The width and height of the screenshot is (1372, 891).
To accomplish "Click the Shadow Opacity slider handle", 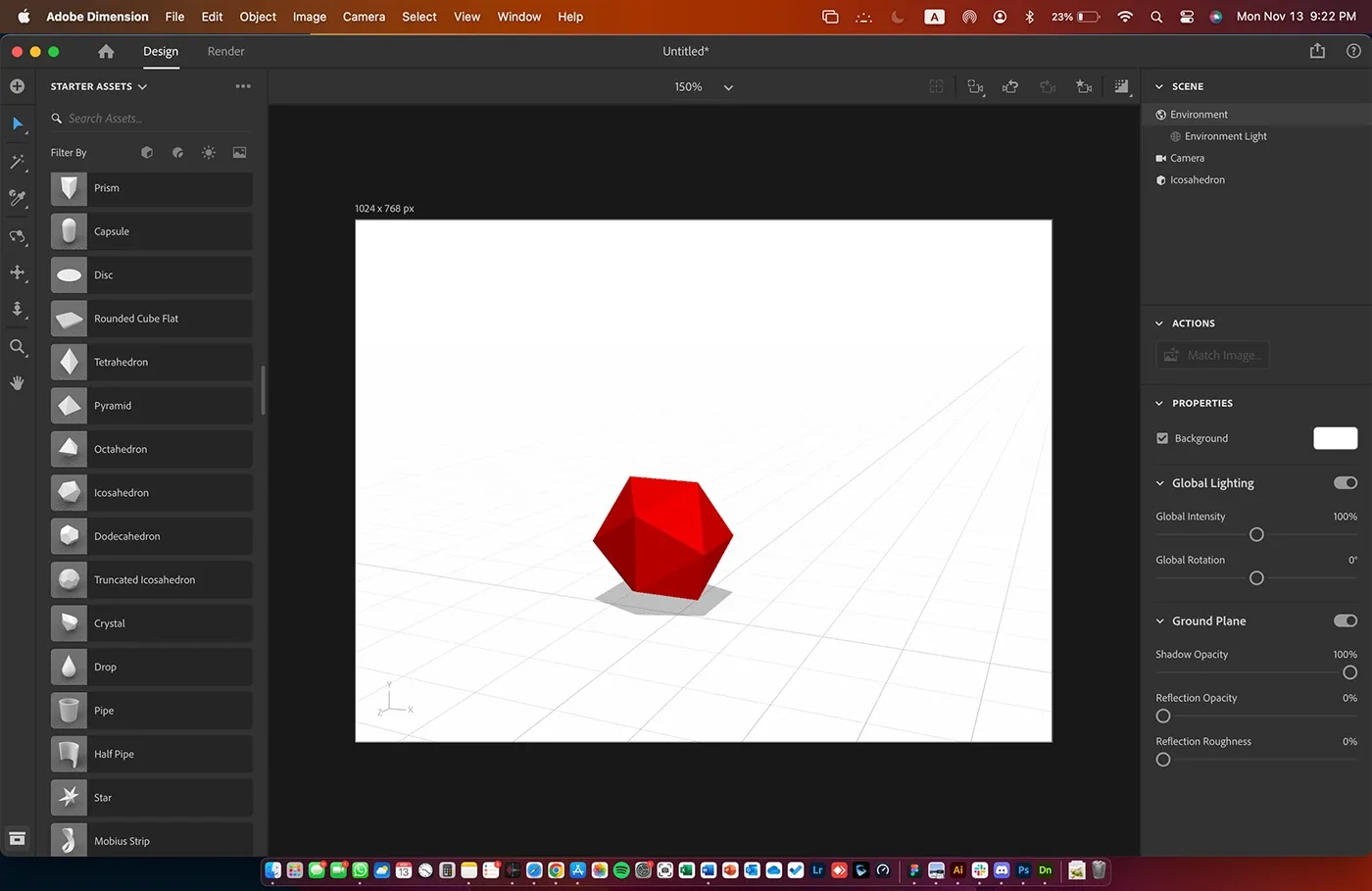I will click(x=1349, y=672).
